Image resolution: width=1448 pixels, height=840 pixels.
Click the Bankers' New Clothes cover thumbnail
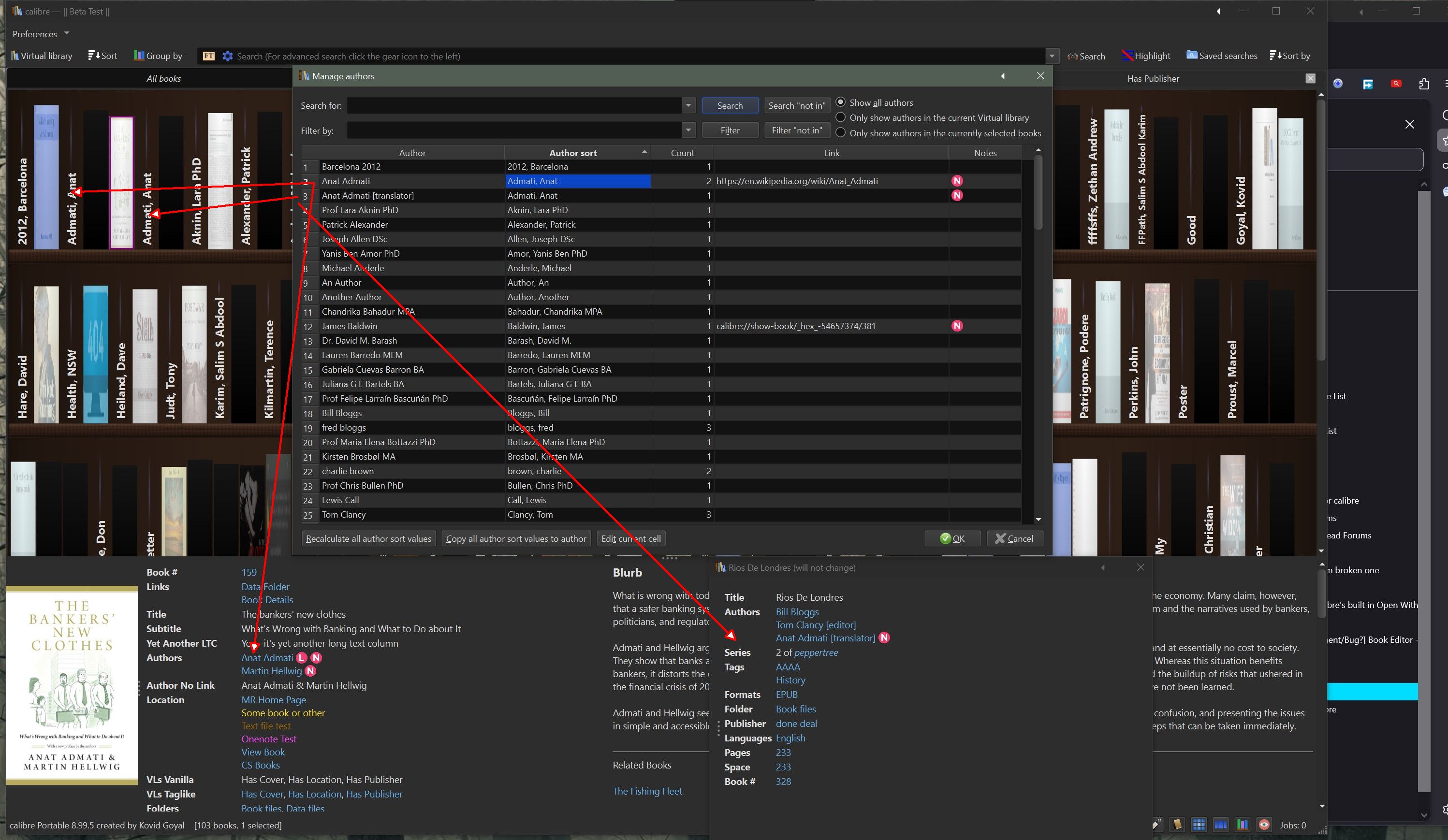point(72,685)
